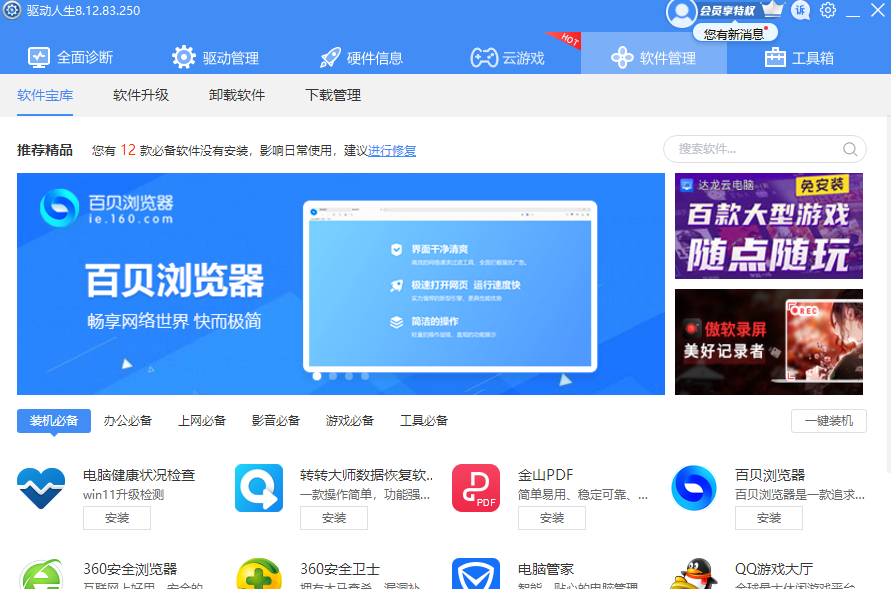The height and width of the screenshot is (589, 891).
Task: Click the 一键装机 button
Action: click(x=828, y=421)
